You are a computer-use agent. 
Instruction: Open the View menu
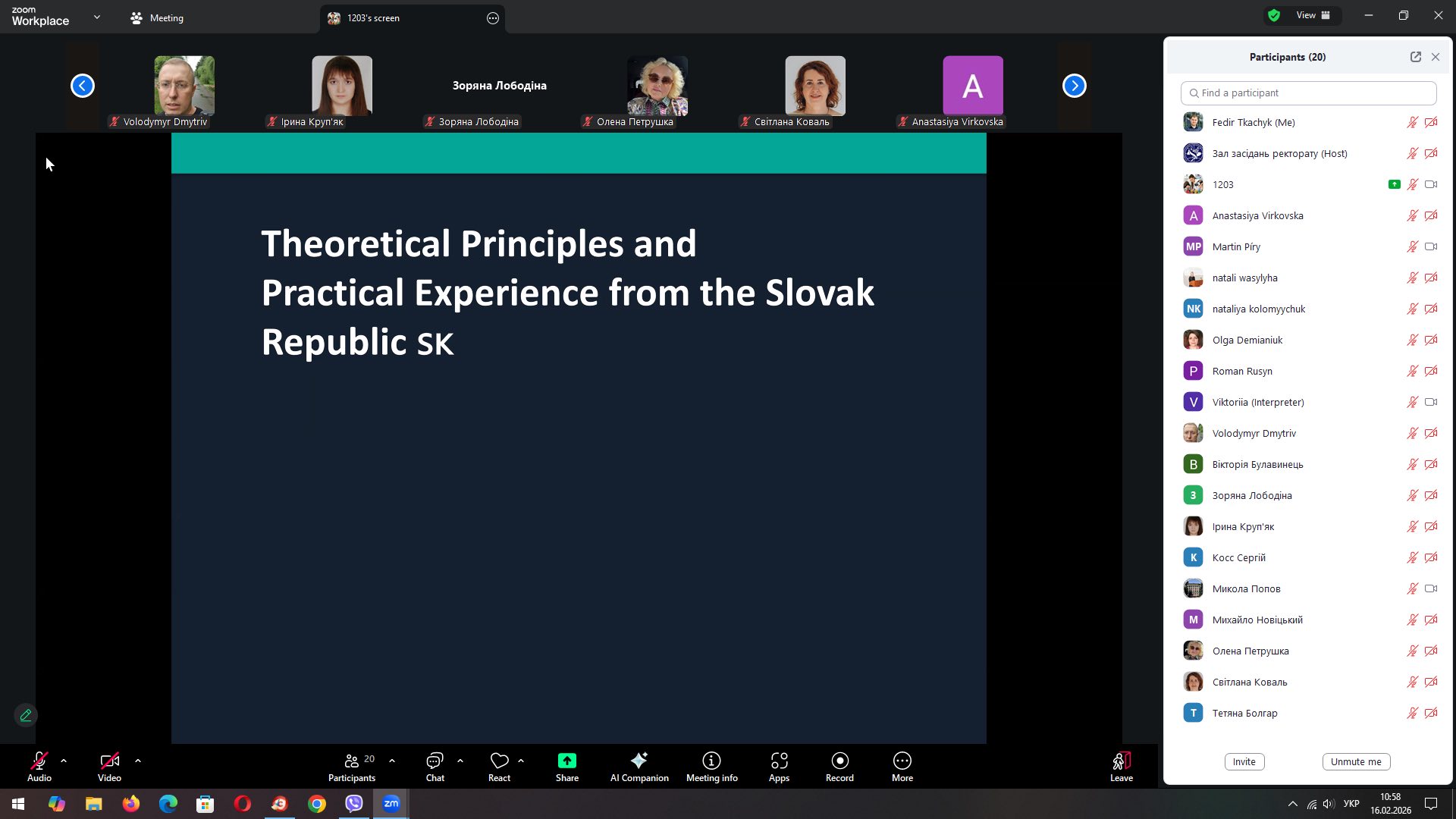pos(1313,15)
